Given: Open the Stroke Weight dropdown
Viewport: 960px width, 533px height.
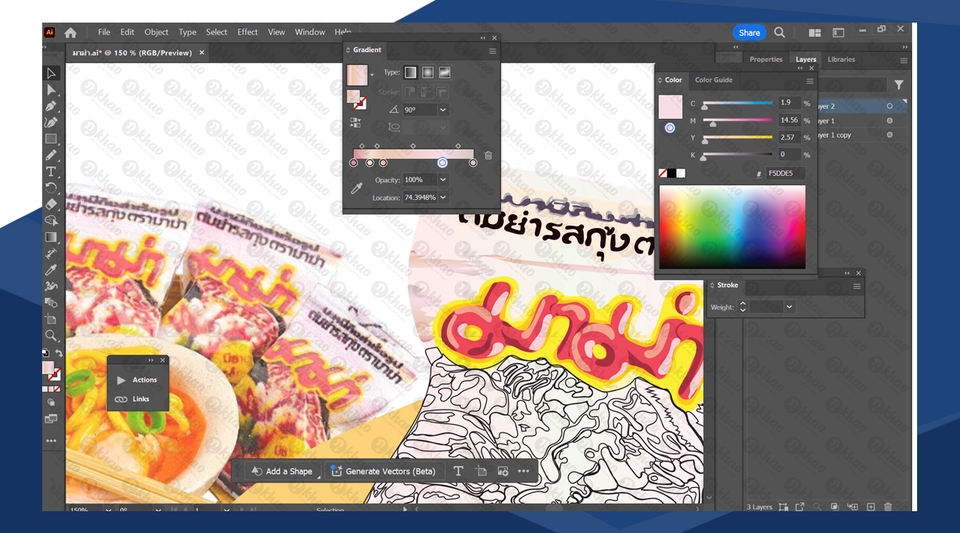Looking at the screenshot, I should [x=789, y=307].
